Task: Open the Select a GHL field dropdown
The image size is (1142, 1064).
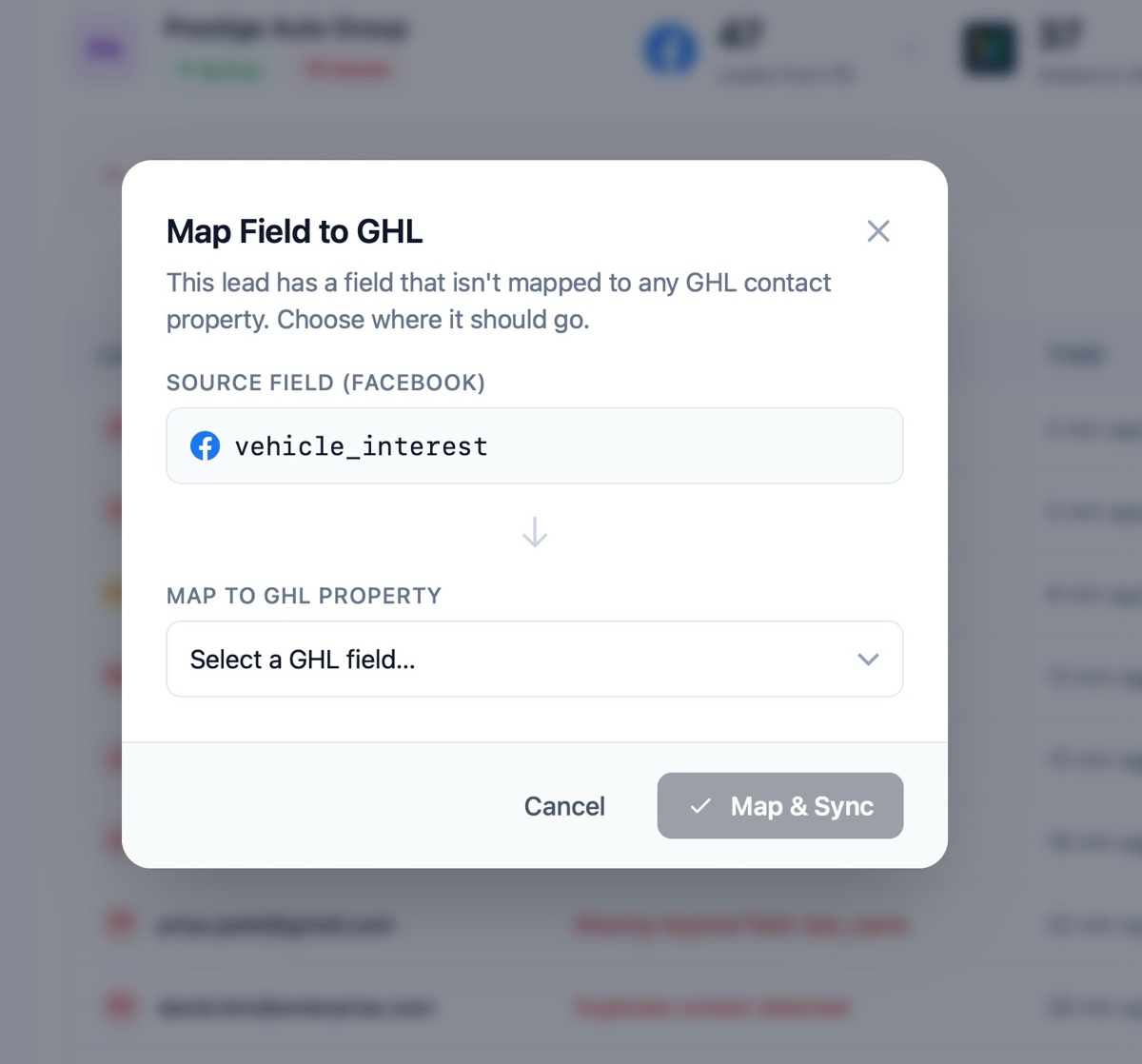Action: pyautogui.click(x=534, y=659)
